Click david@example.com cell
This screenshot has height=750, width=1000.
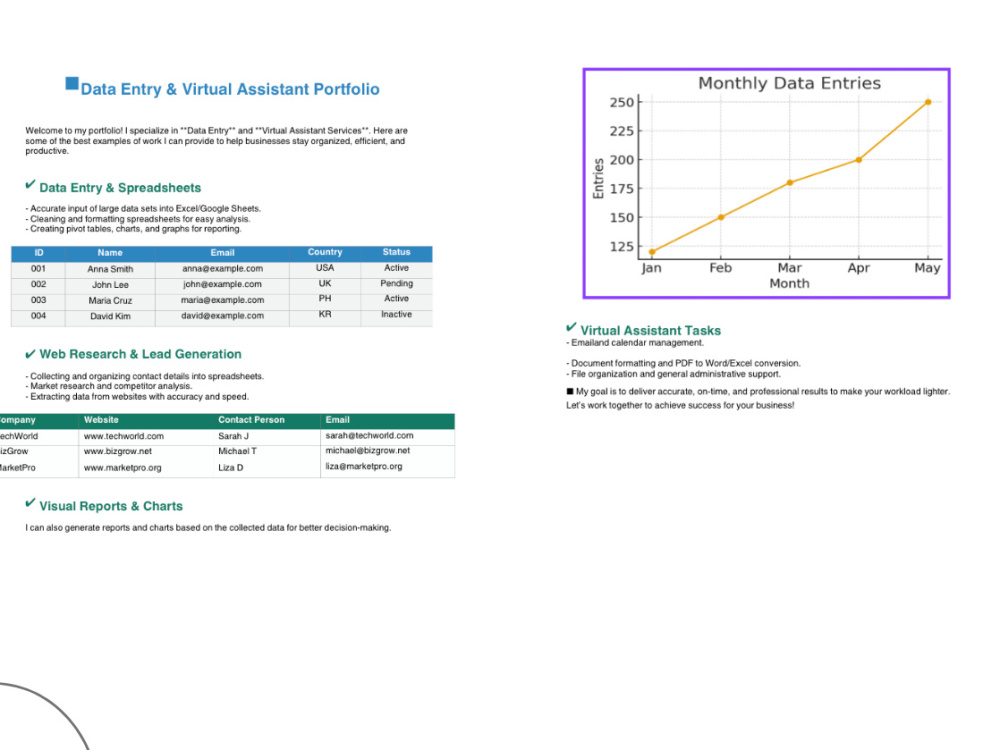222,316
